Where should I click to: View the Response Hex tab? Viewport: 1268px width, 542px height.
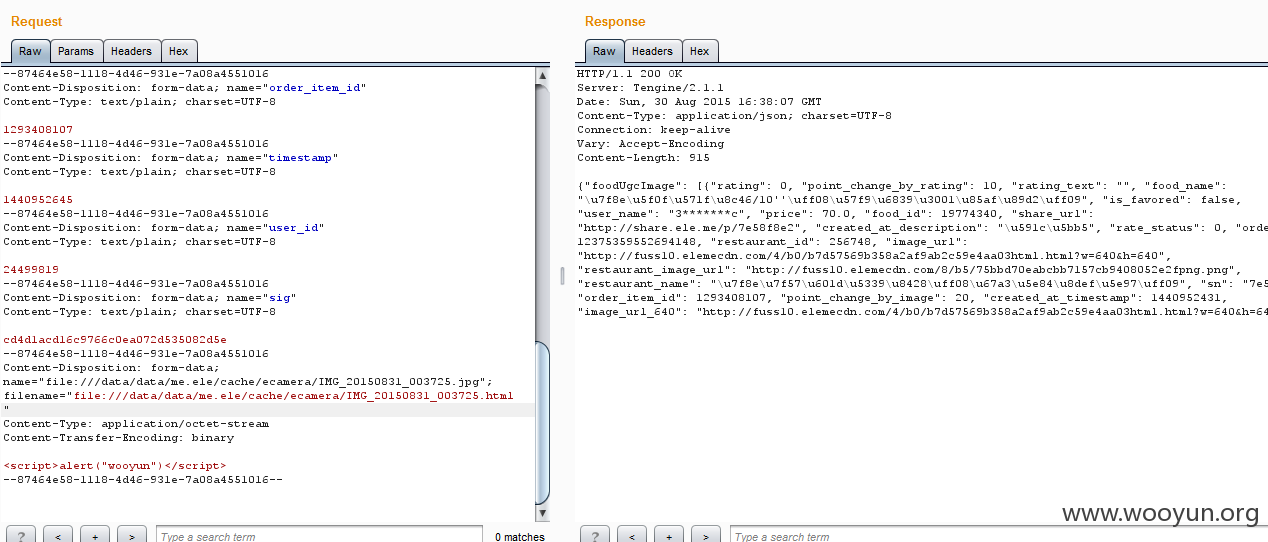(x=699, y=51)
